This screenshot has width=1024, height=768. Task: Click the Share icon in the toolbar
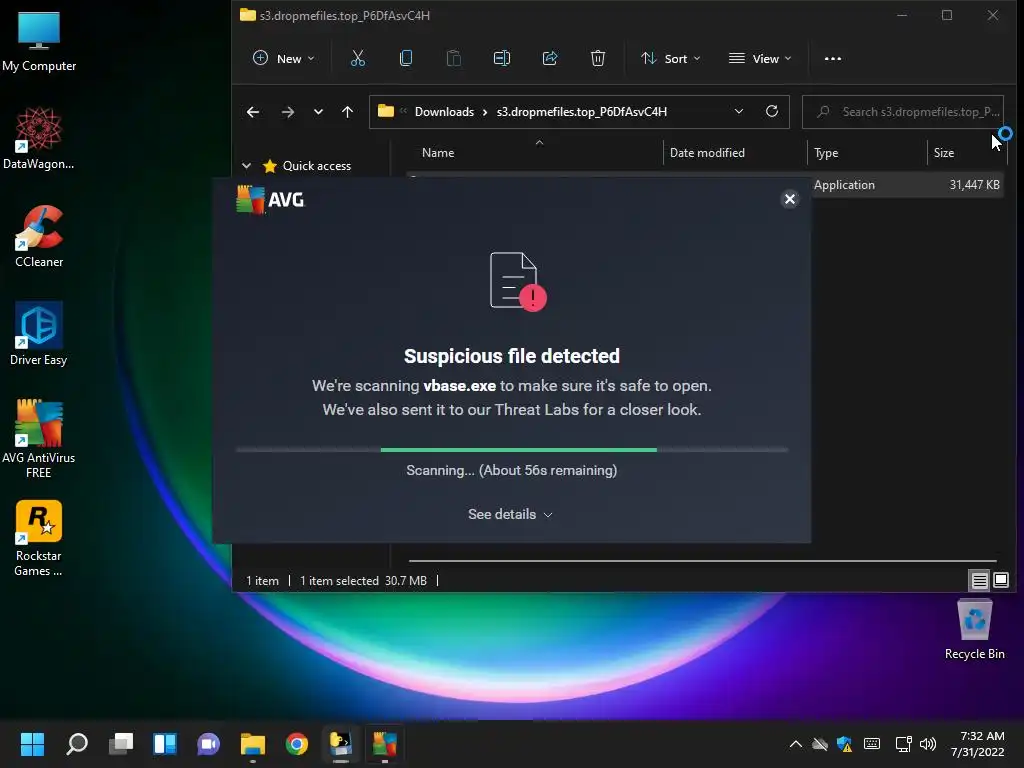tap(550, 59)
